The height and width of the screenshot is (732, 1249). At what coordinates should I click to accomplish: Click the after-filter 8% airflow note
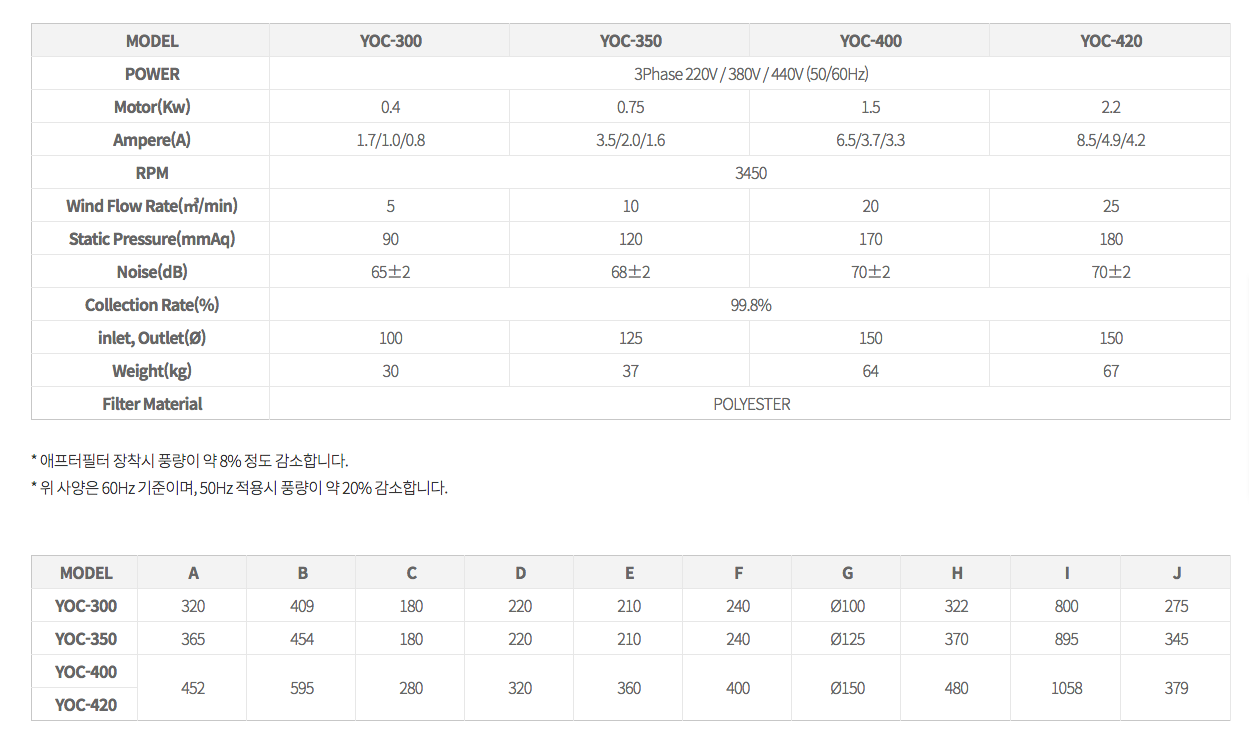point(190,461)
